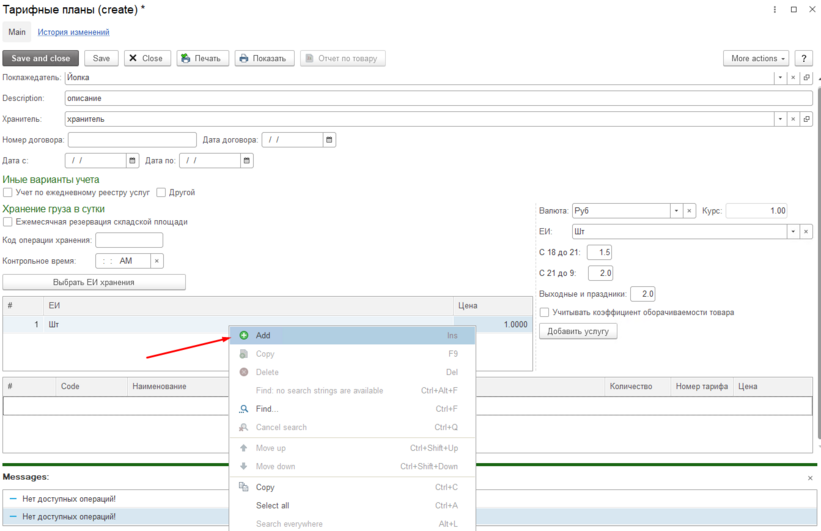Click the Печать print button

point(203,58)
